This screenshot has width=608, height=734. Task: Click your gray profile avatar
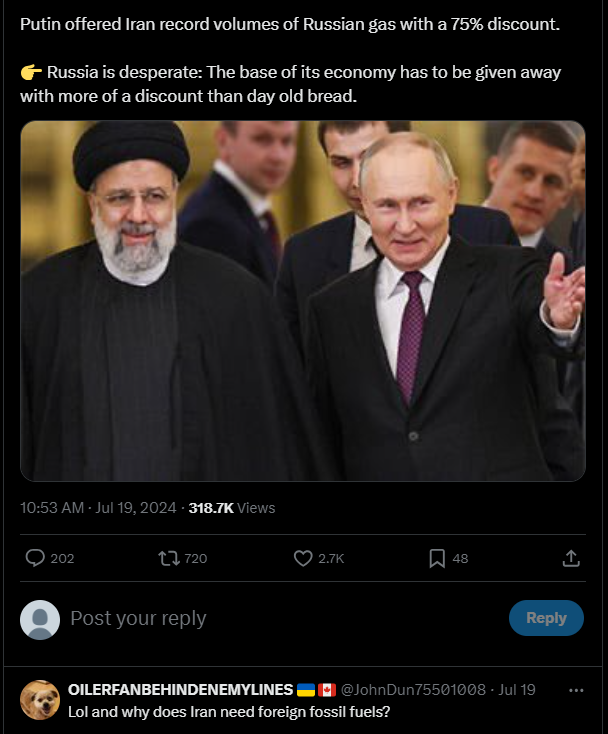40,619
